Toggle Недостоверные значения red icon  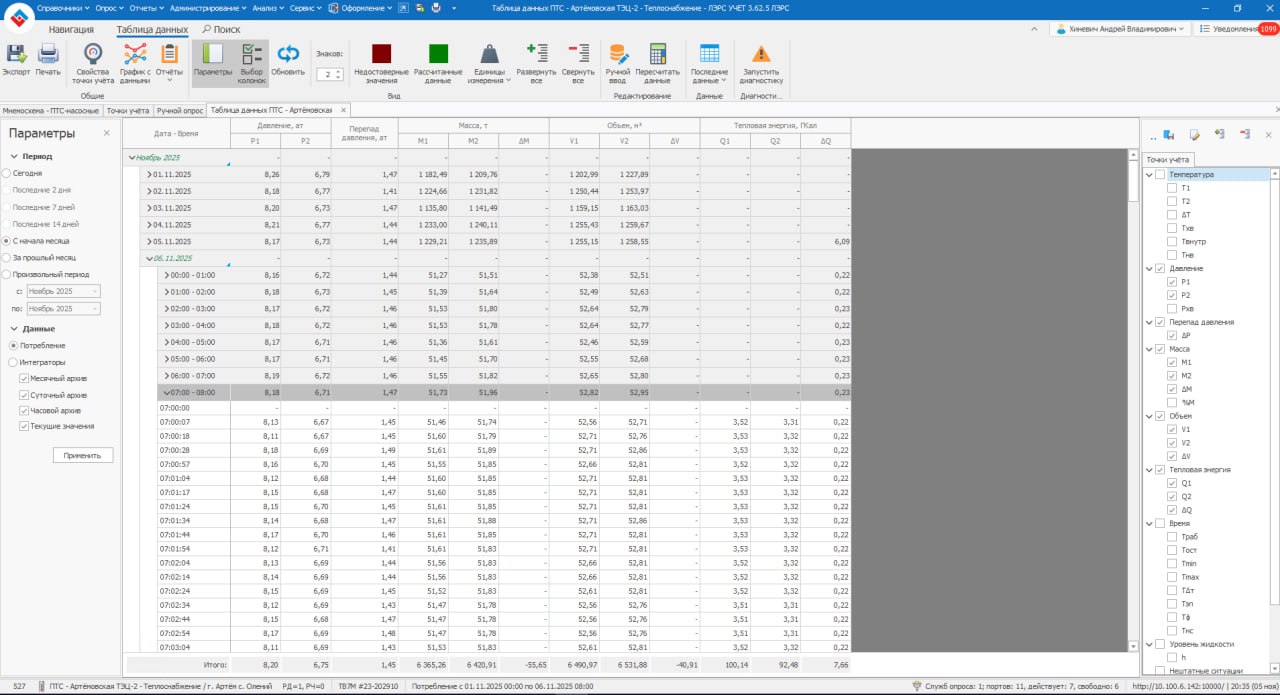(x=381, y=55)
